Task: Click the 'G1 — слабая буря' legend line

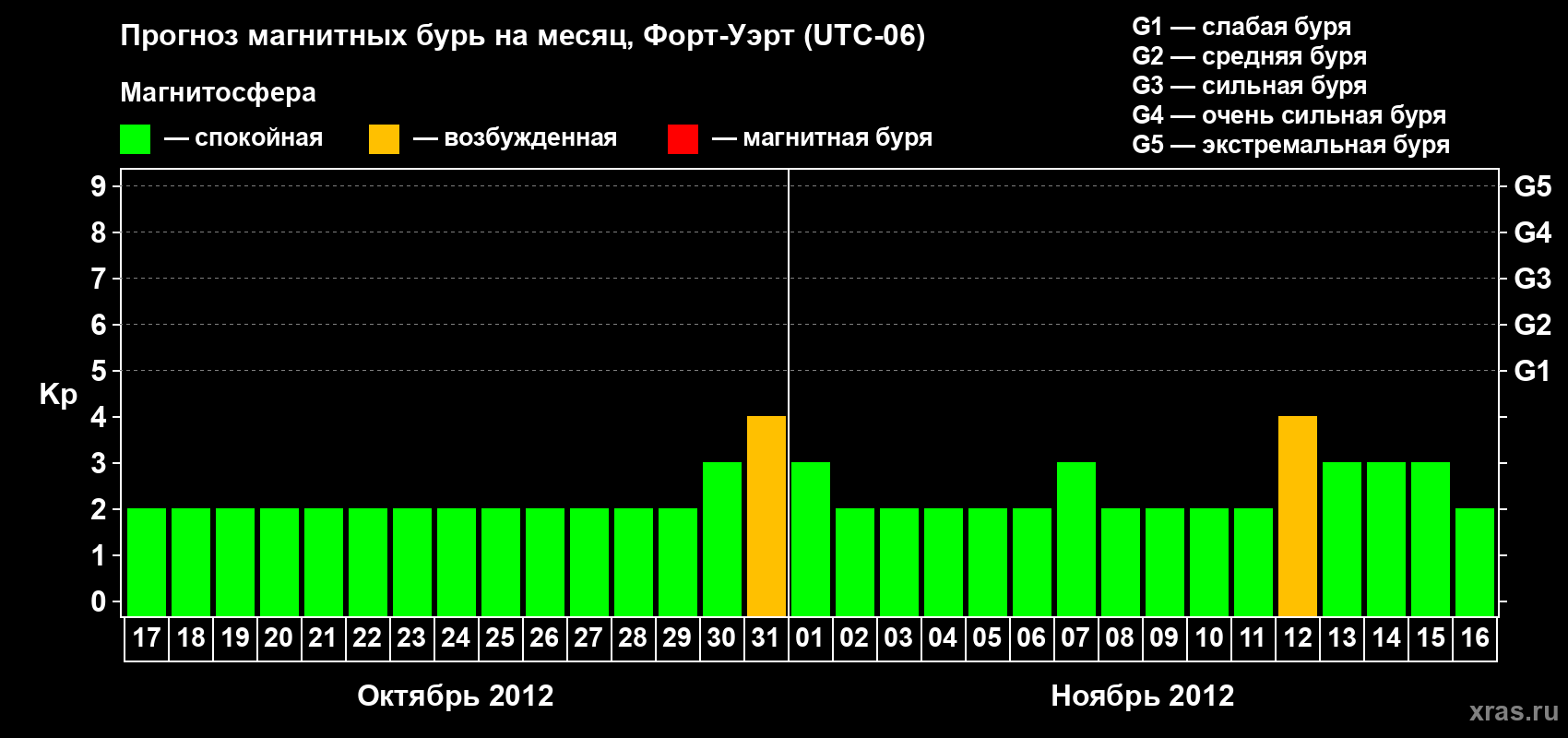Action: [1241, 27]
